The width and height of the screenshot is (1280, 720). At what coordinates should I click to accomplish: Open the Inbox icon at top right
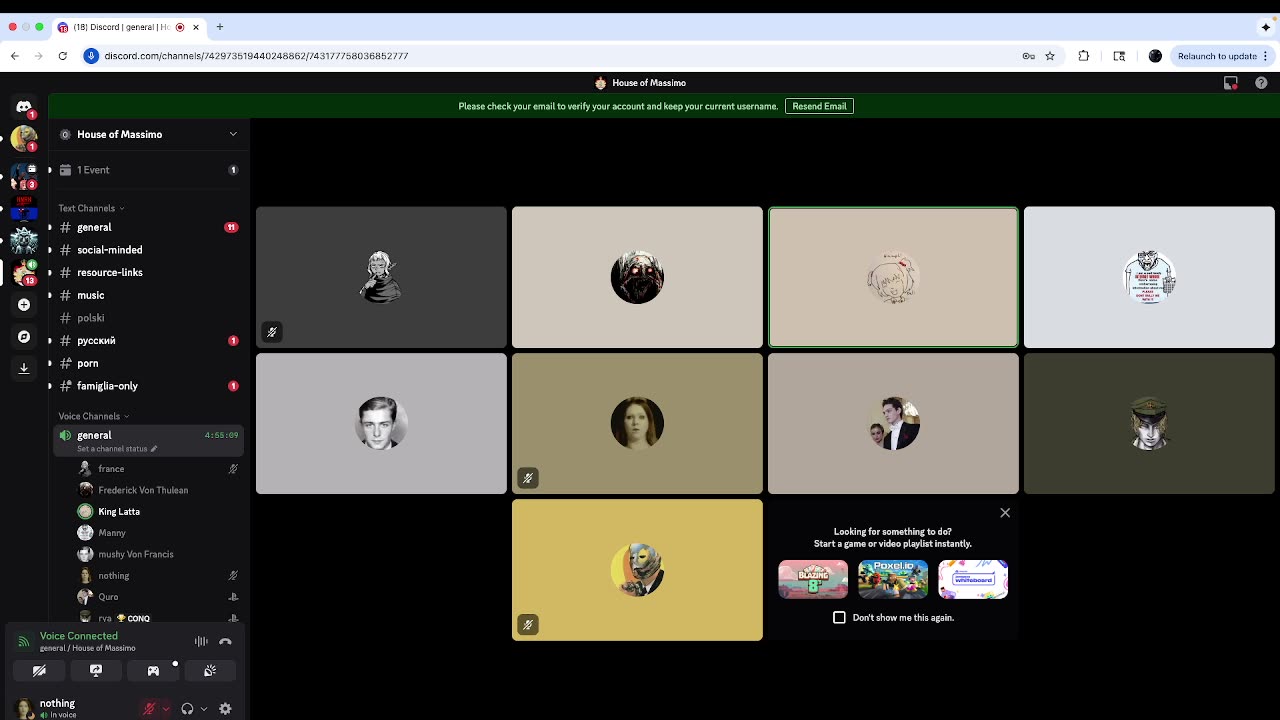coord(1231,83)
